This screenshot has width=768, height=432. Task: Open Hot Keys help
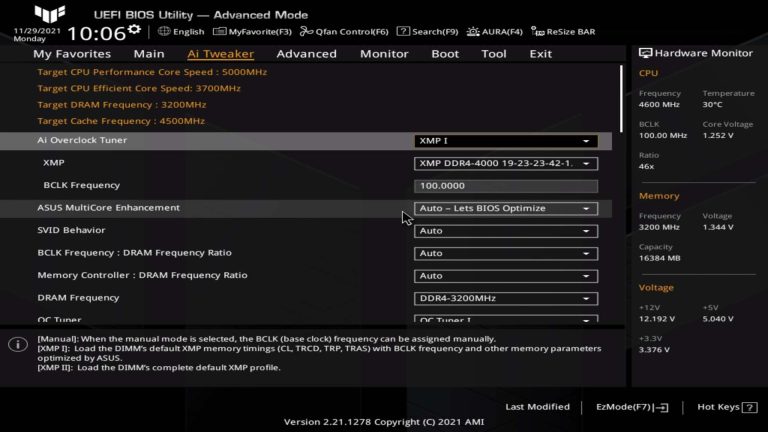coord(727,407)
